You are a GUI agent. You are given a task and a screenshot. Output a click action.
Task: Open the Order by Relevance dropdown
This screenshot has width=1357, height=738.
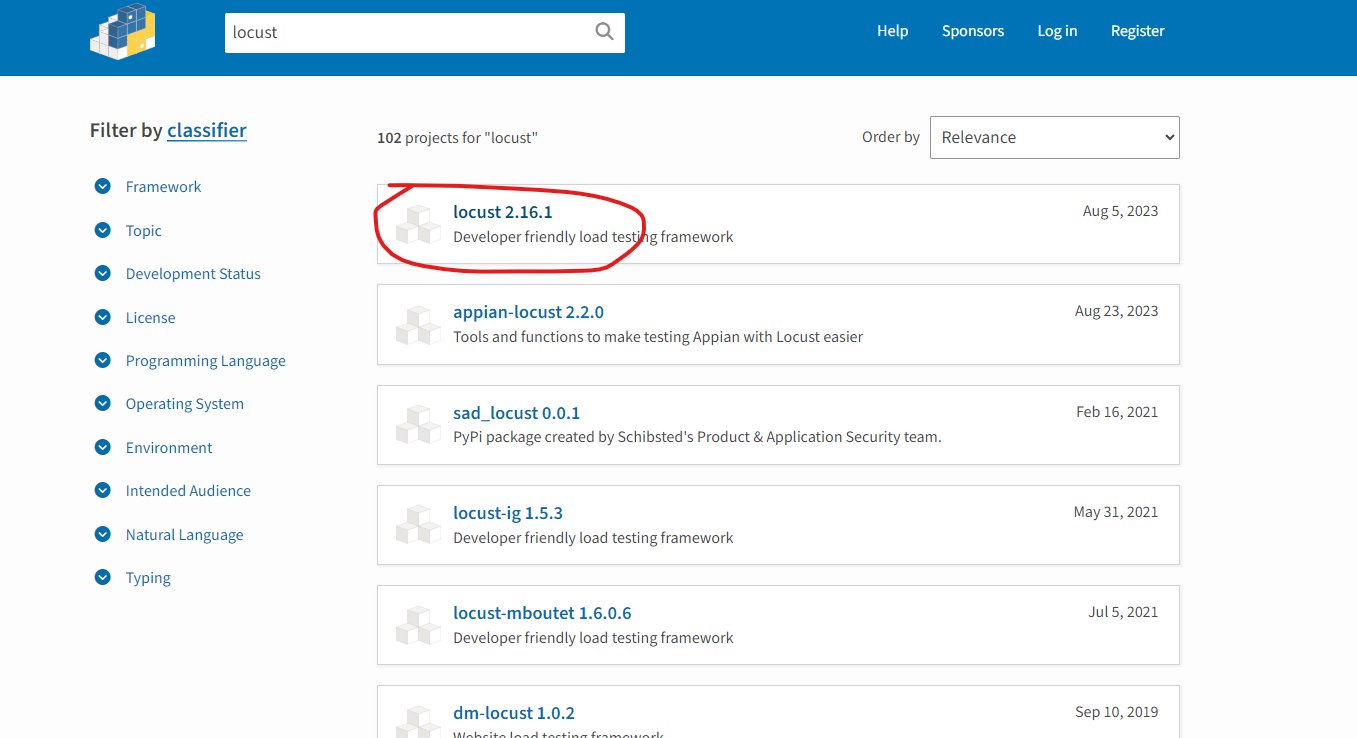[x=1054, y=137]
